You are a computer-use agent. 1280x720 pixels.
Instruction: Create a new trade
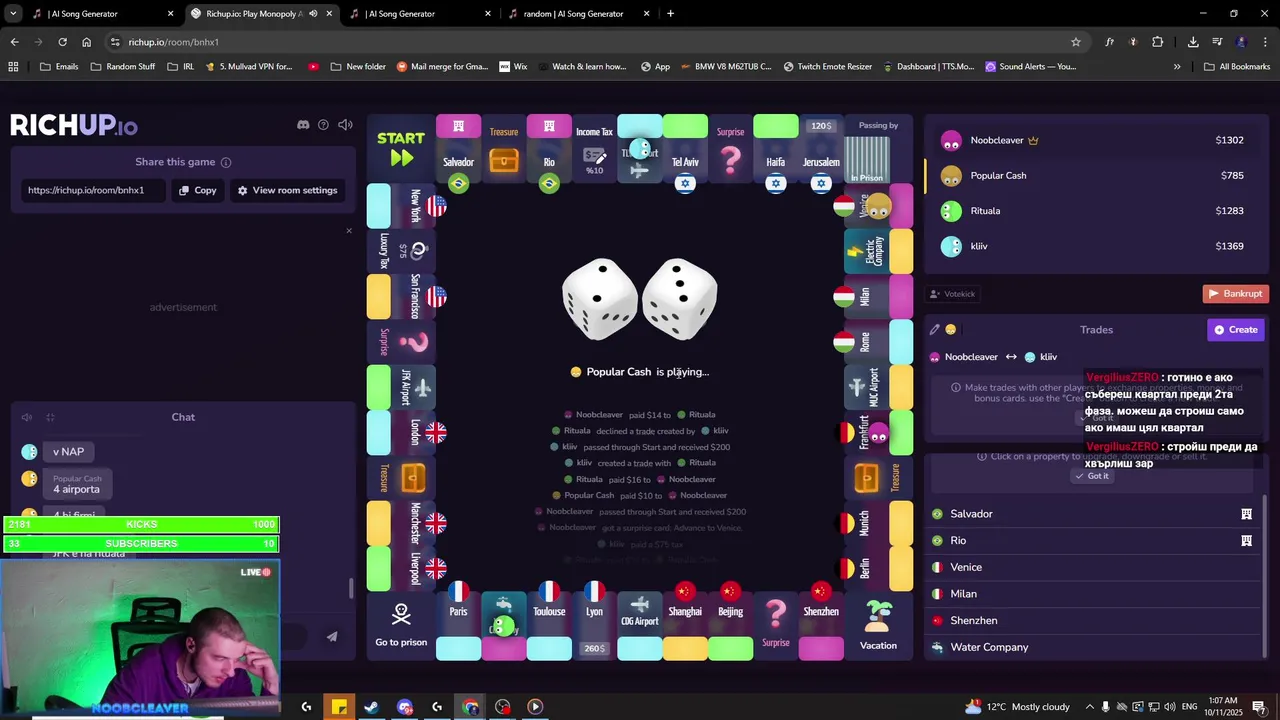pyautogui.click(x=1236, y=329)
